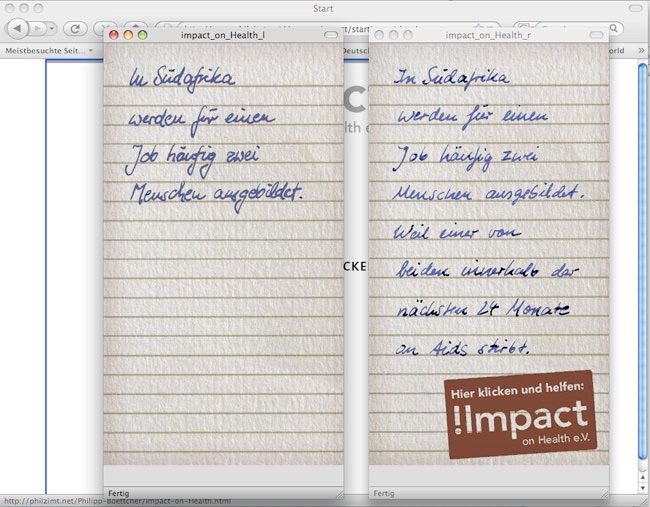Minimize the impact_on_Health_l popup window

point(128,35)
